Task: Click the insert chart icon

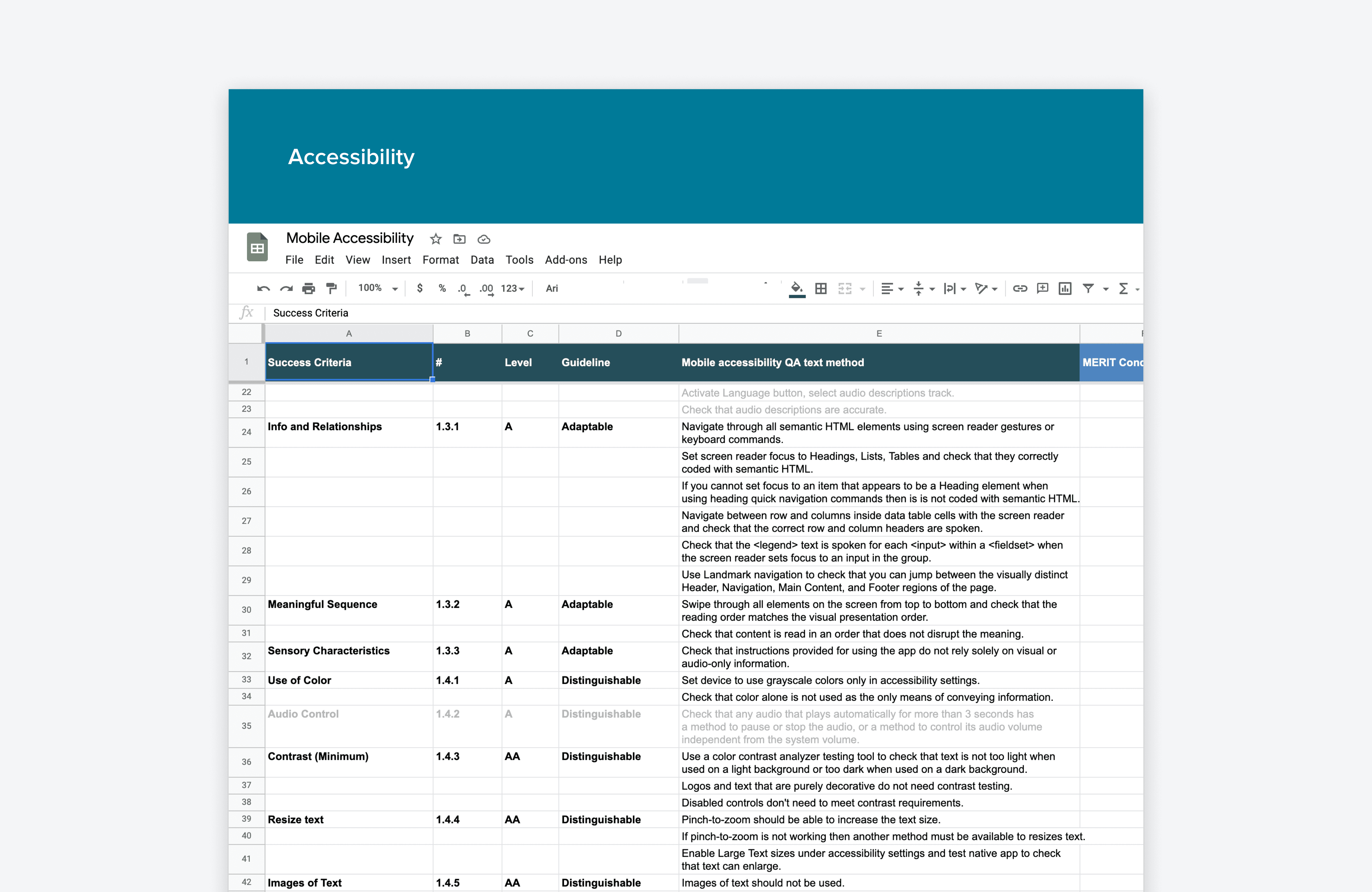Action: (1065, 288)
